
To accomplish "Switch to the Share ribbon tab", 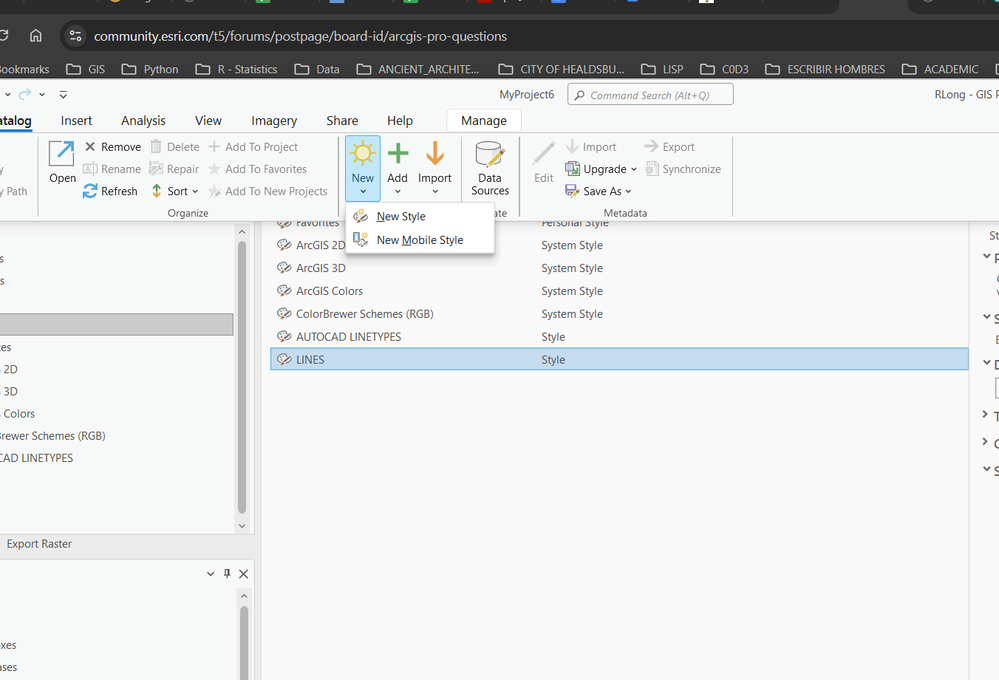I will [342, 120].
